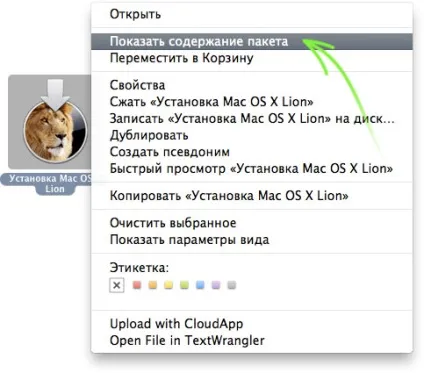Choose Дублировать menu entry
424x373 pixels.
(x=252, y=135)
